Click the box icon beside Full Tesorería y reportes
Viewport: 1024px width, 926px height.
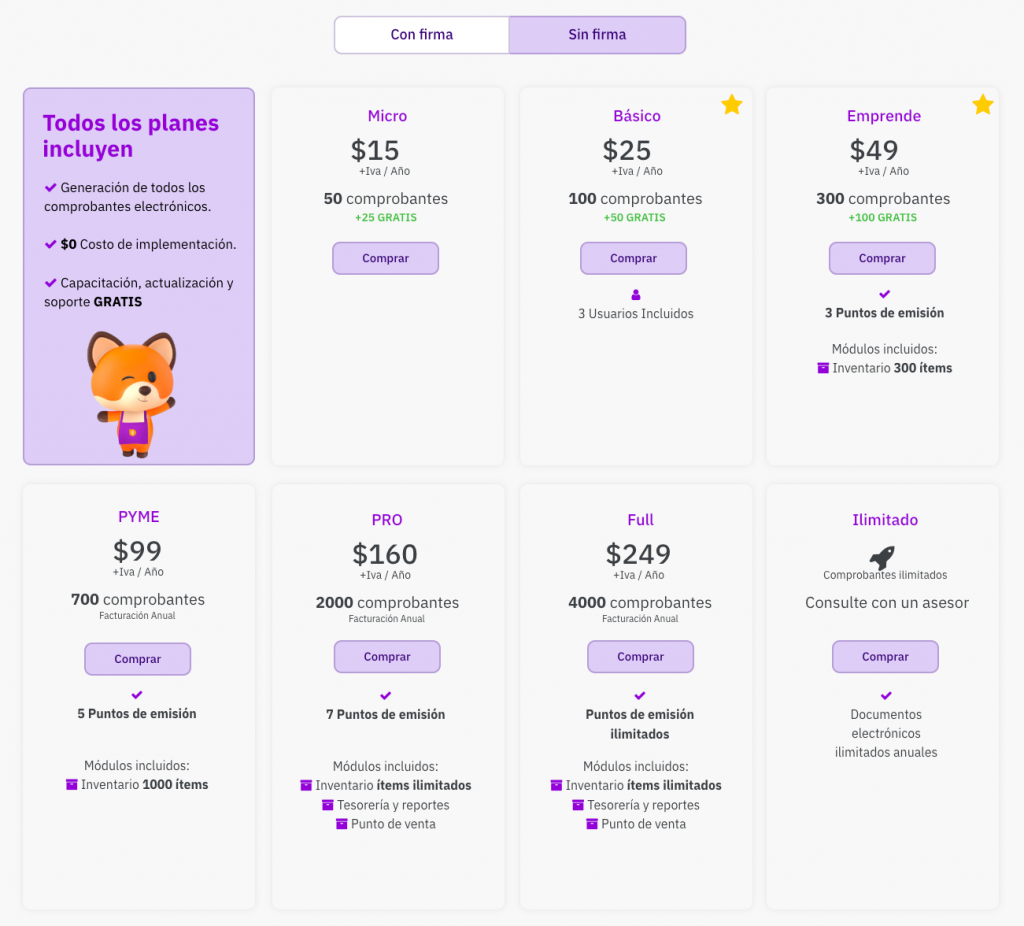pos(578,805)
